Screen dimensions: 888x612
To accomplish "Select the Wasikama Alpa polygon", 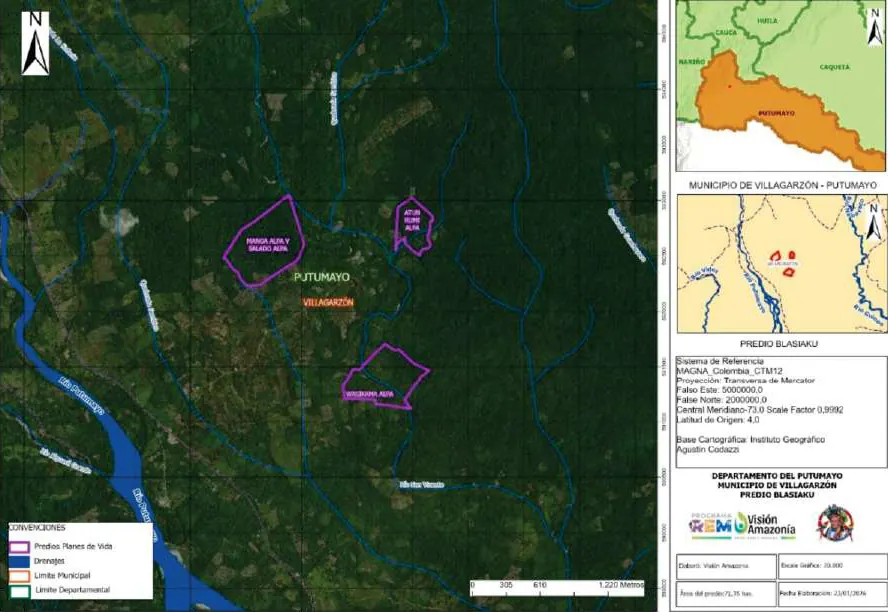I will [x=385, y=376].
